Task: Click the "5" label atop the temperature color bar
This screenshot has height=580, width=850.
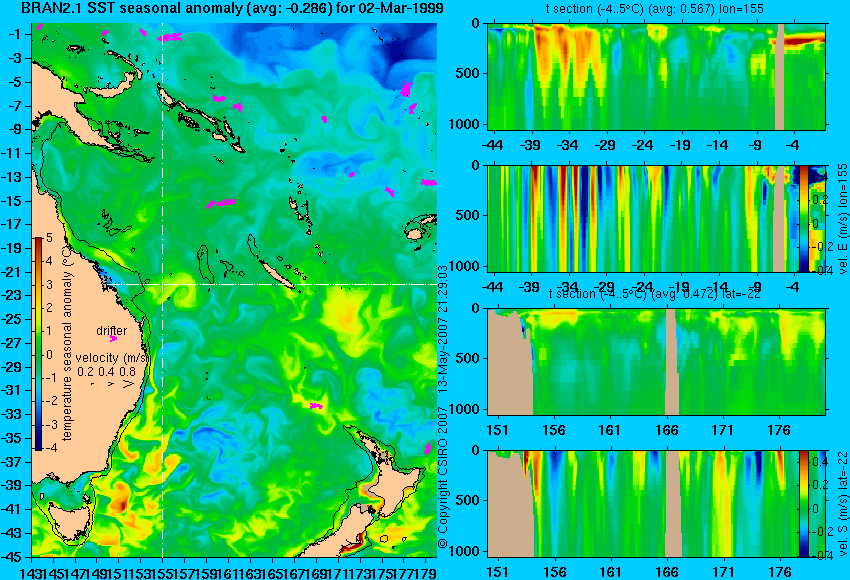Action: pyautogui.click(x=49, y=238)
